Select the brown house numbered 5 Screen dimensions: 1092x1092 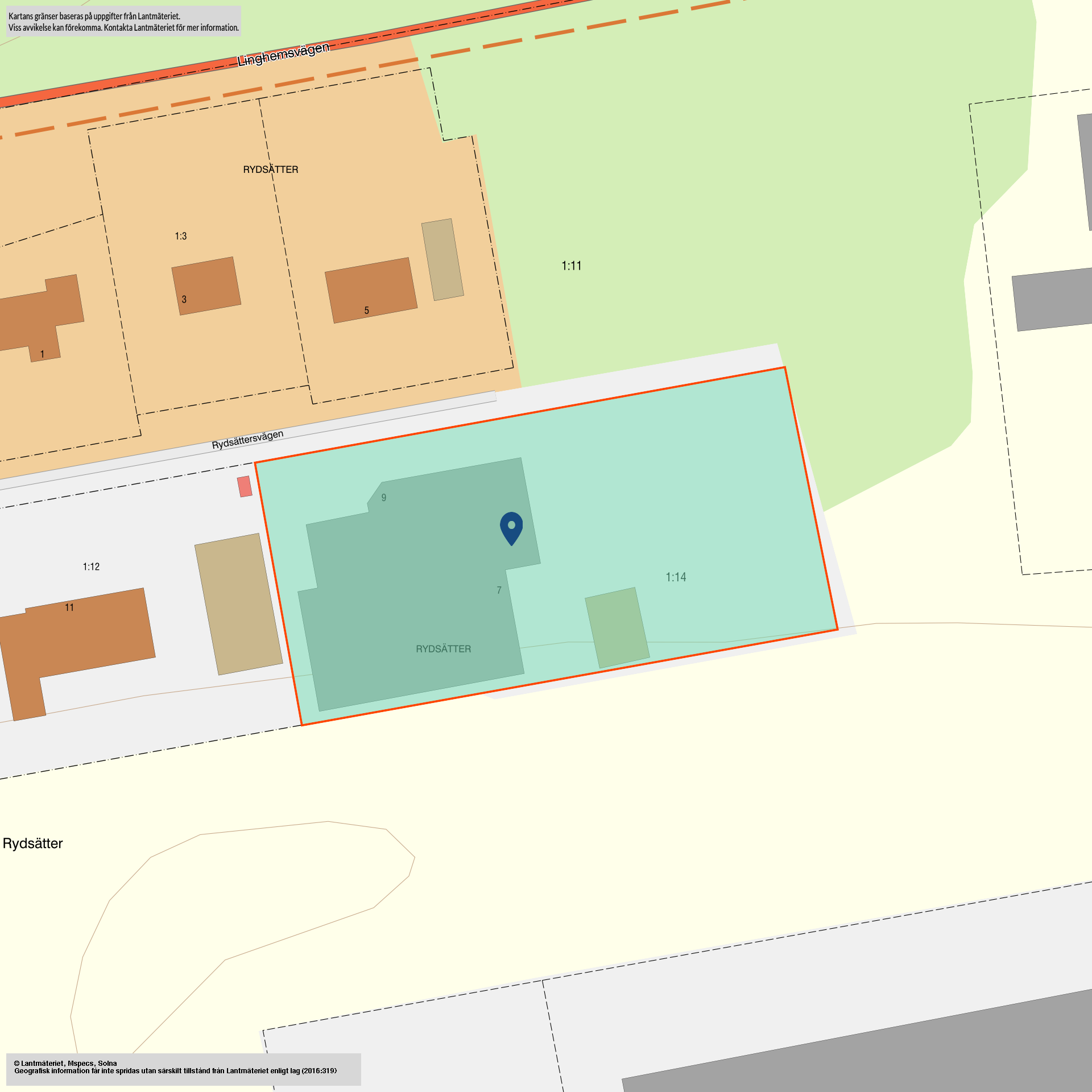pos(371,290)
